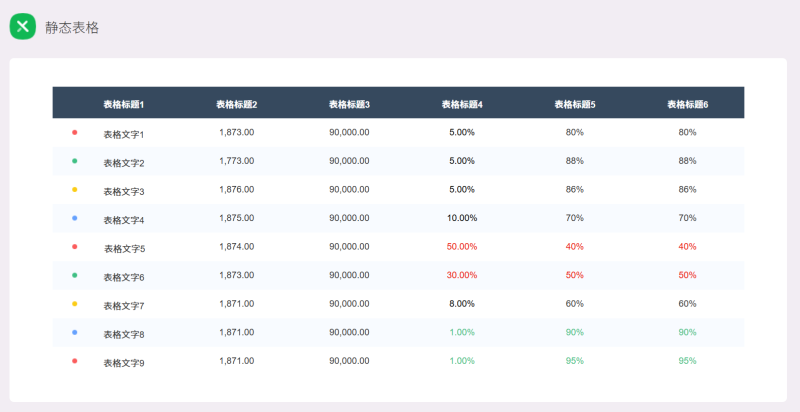Select the red 30.00% cell
Viewport: 800px width, 412px height.
462,275
